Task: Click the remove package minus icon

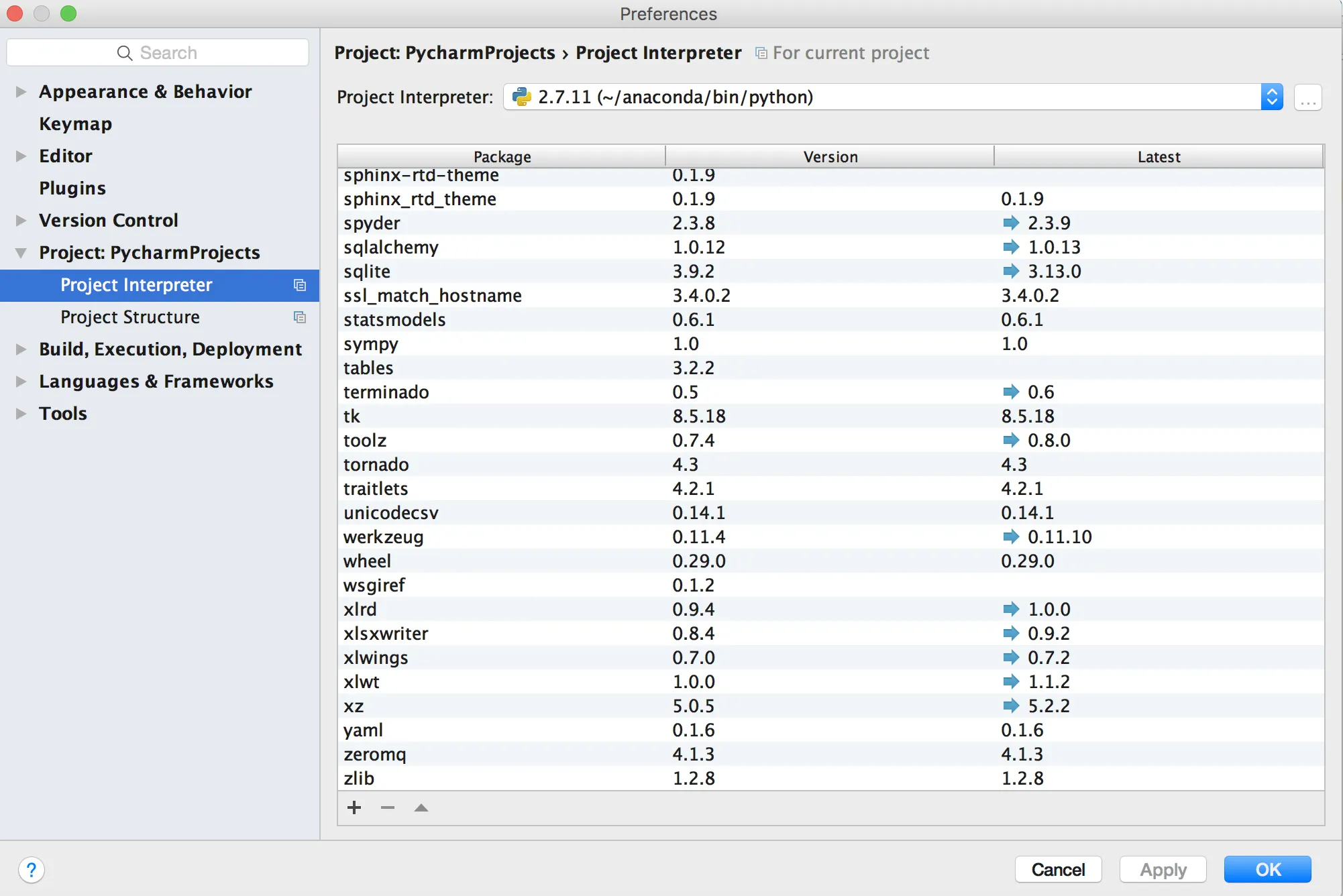Action: pos(388,807)
